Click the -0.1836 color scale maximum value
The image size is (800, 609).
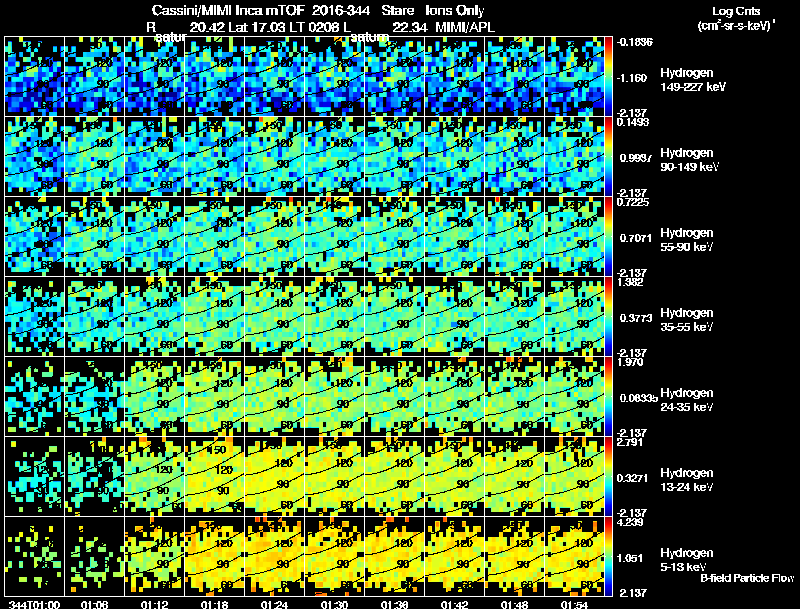pos(634,42)
